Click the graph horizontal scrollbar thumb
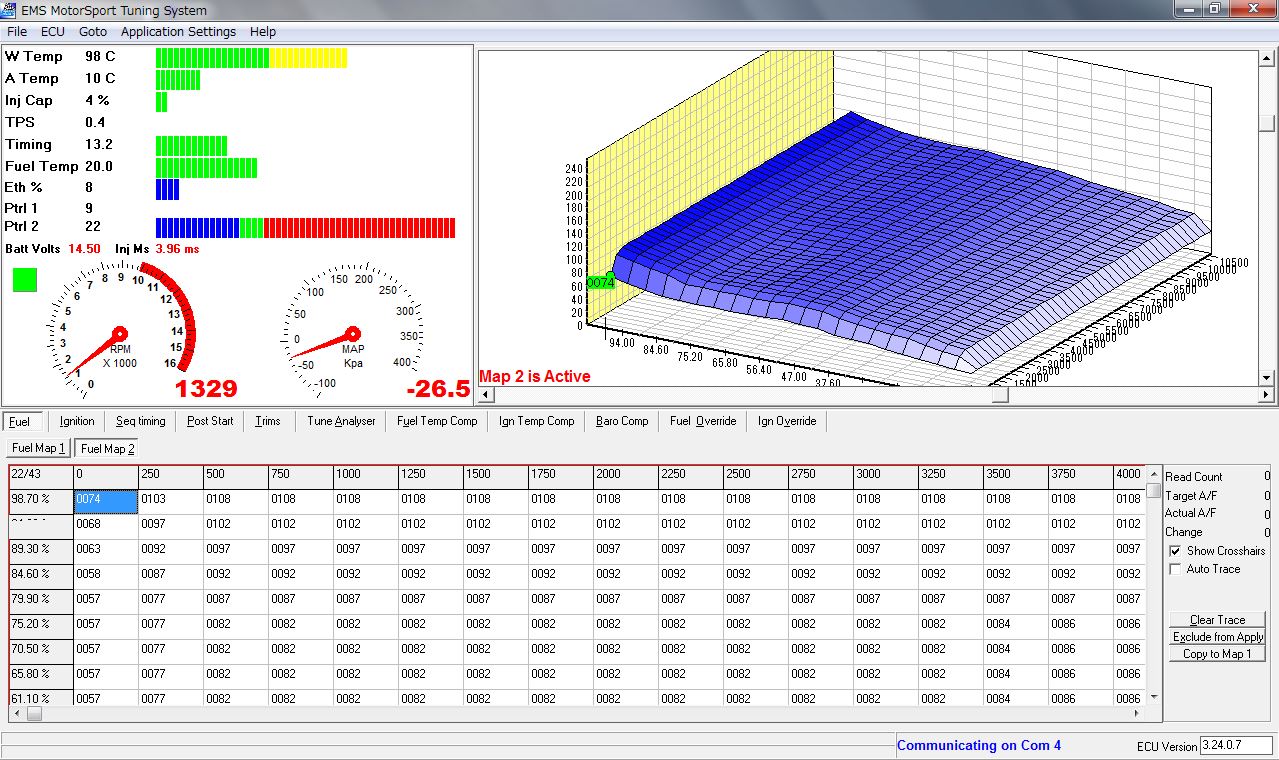1279x760 pixels. point(1000,395)
